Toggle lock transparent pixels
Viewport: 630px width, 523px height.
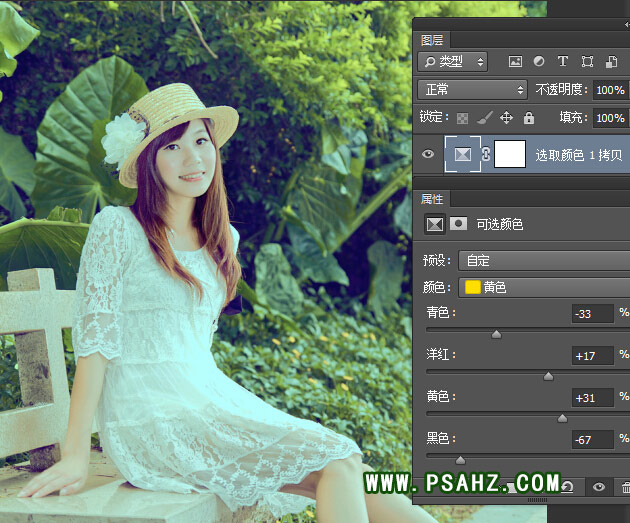coord(463,117)
